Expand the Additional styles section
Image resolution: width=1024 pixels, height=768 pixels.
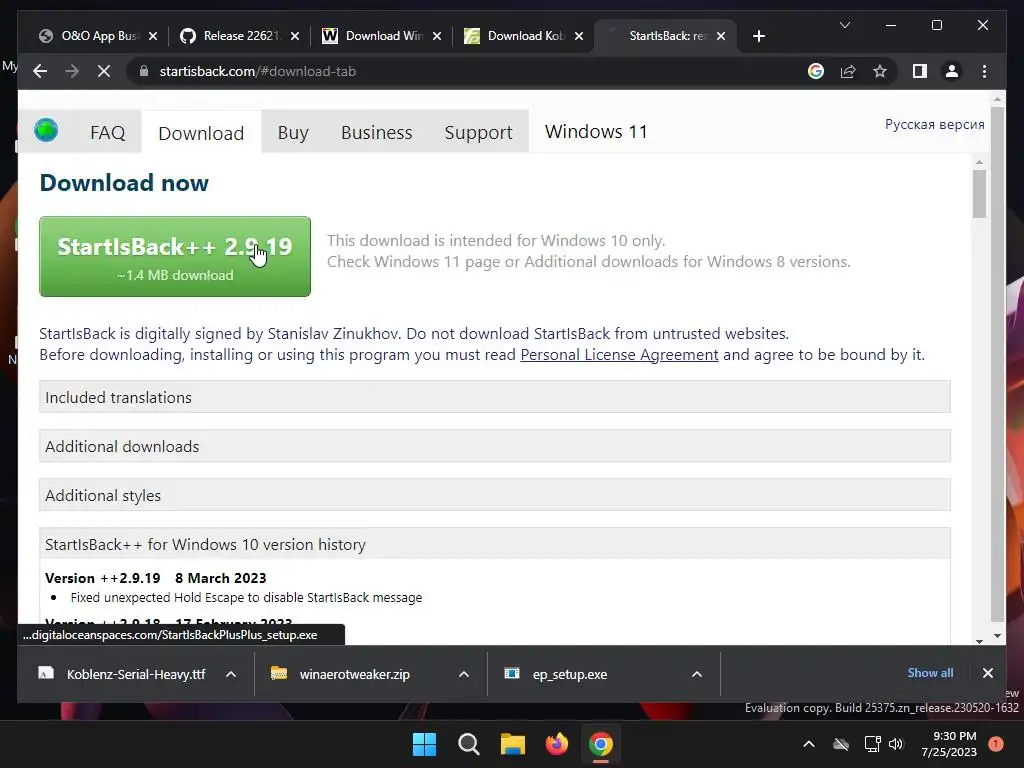pos(495,495)
